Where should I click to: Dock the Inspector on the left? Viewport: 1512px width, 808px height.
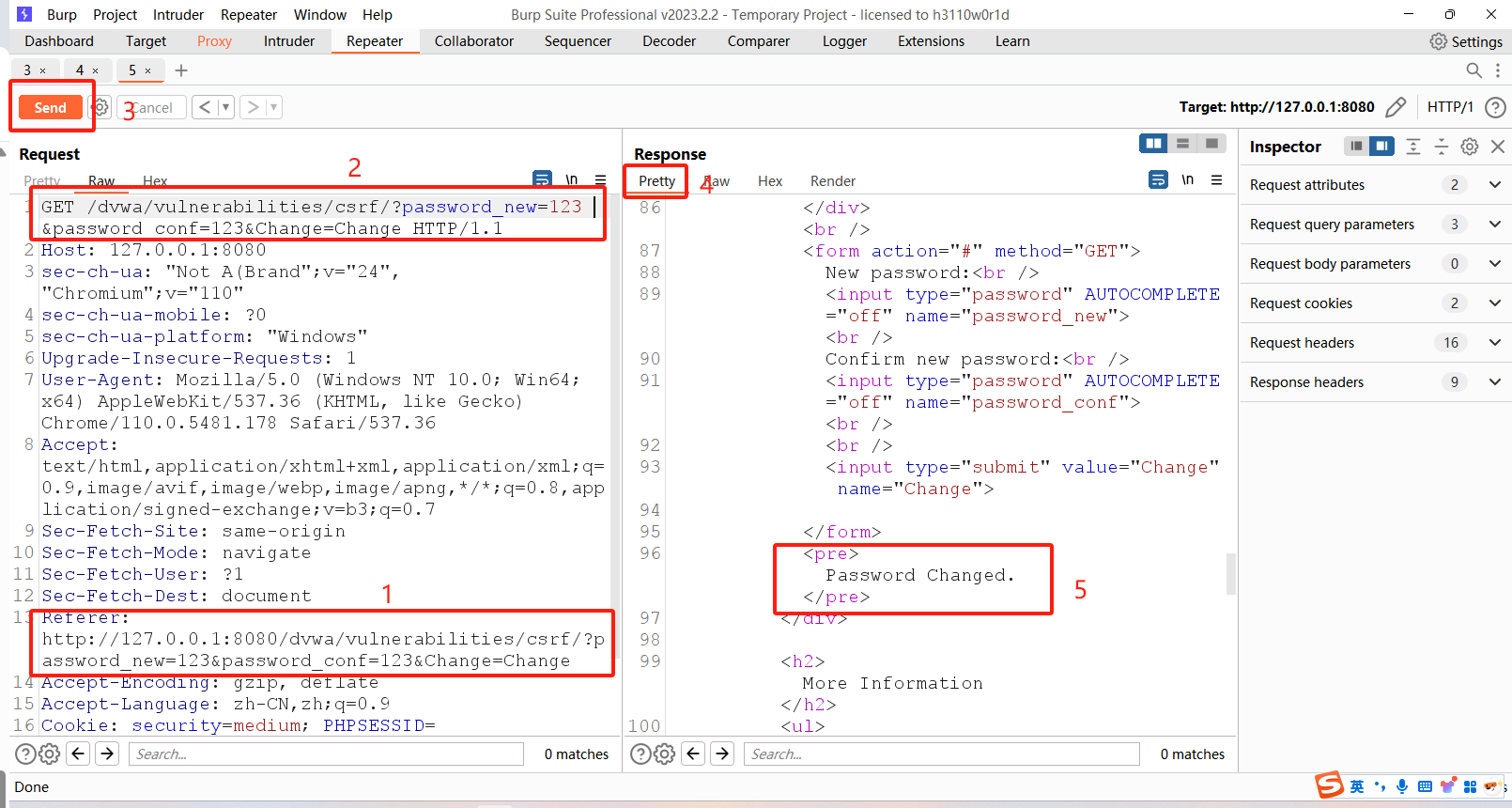[x=1356, y=147]
